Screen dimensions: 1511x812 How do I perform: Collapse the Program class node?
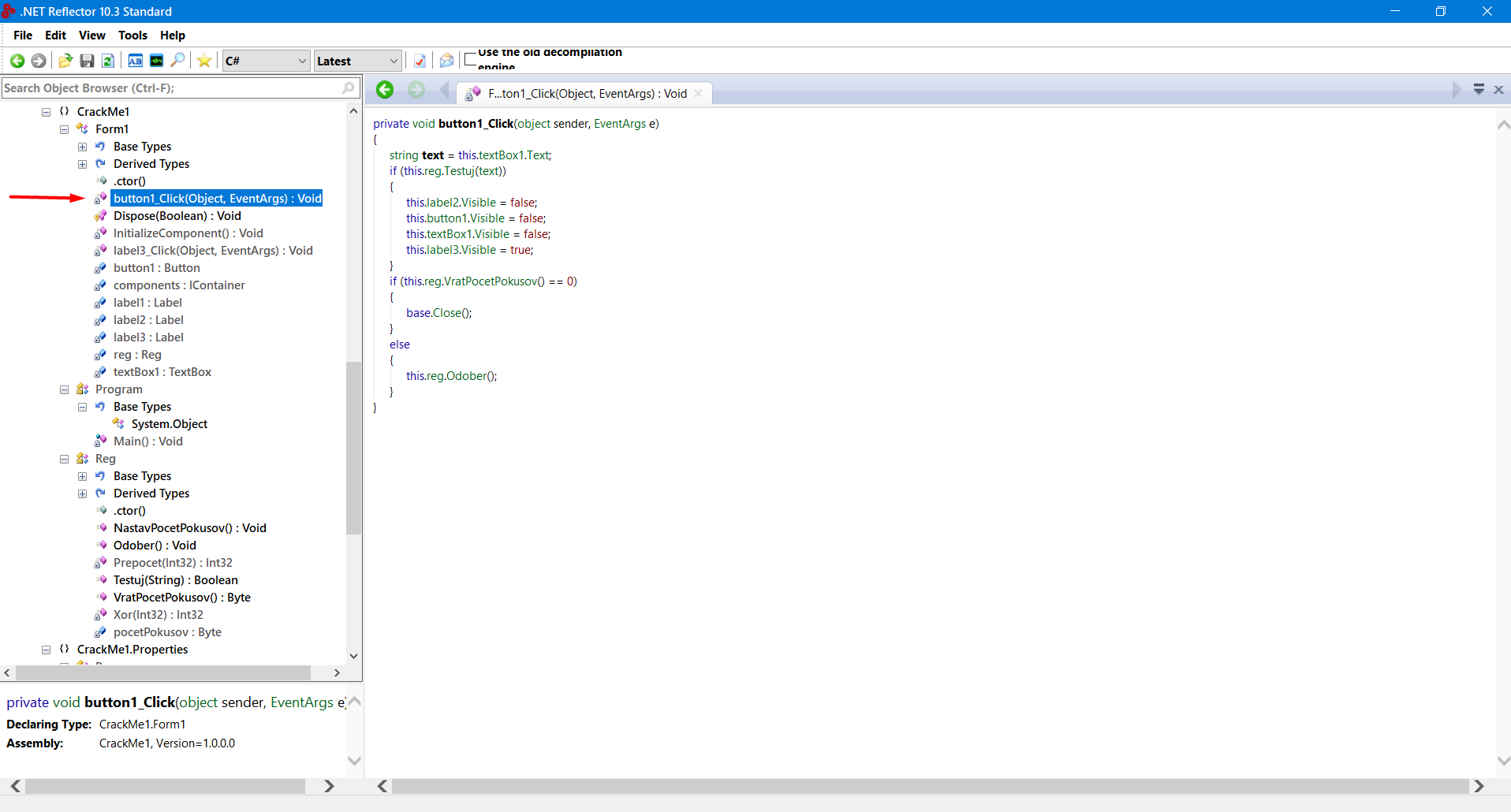pos(64,389)
